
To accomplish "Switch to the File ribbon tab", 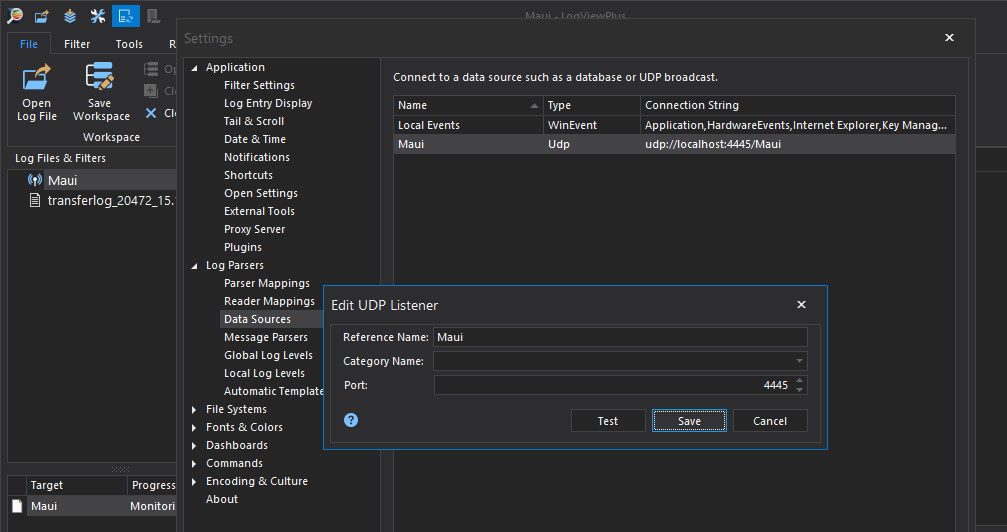I will (29, 44).
